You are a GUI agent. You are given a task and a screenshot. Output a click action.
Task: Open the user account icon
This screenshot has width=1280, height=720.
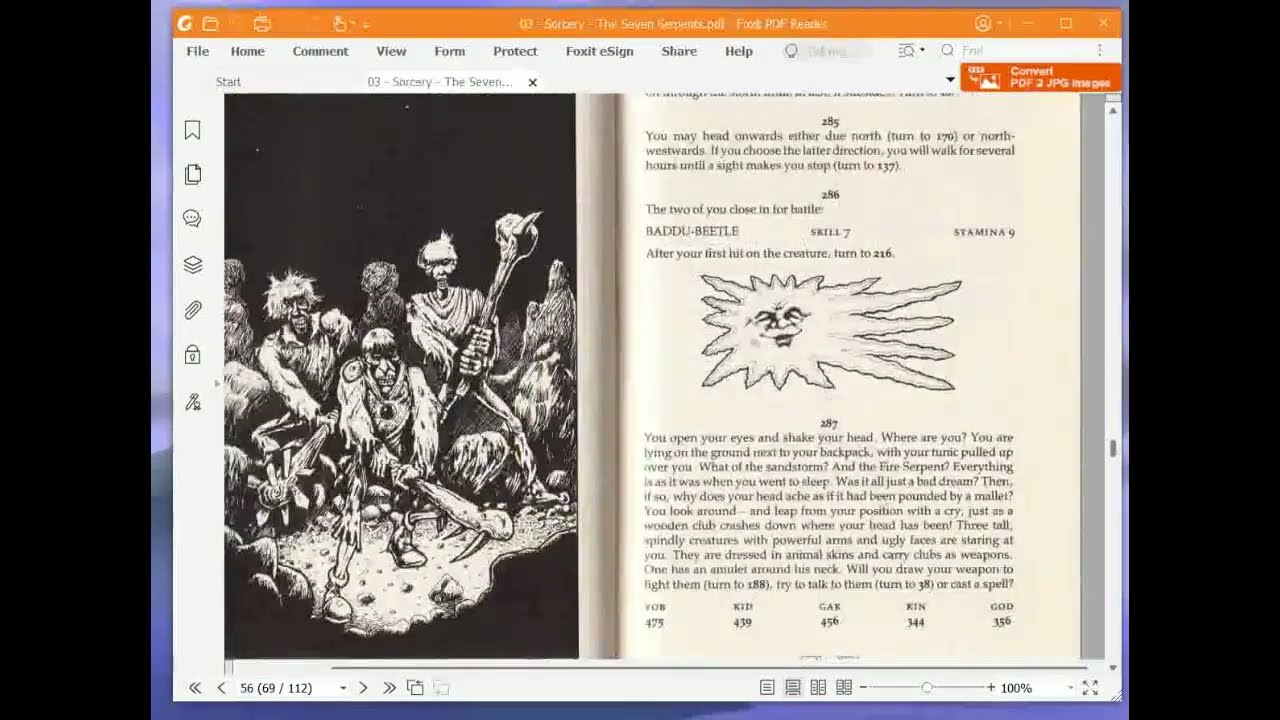coord(983,23)
